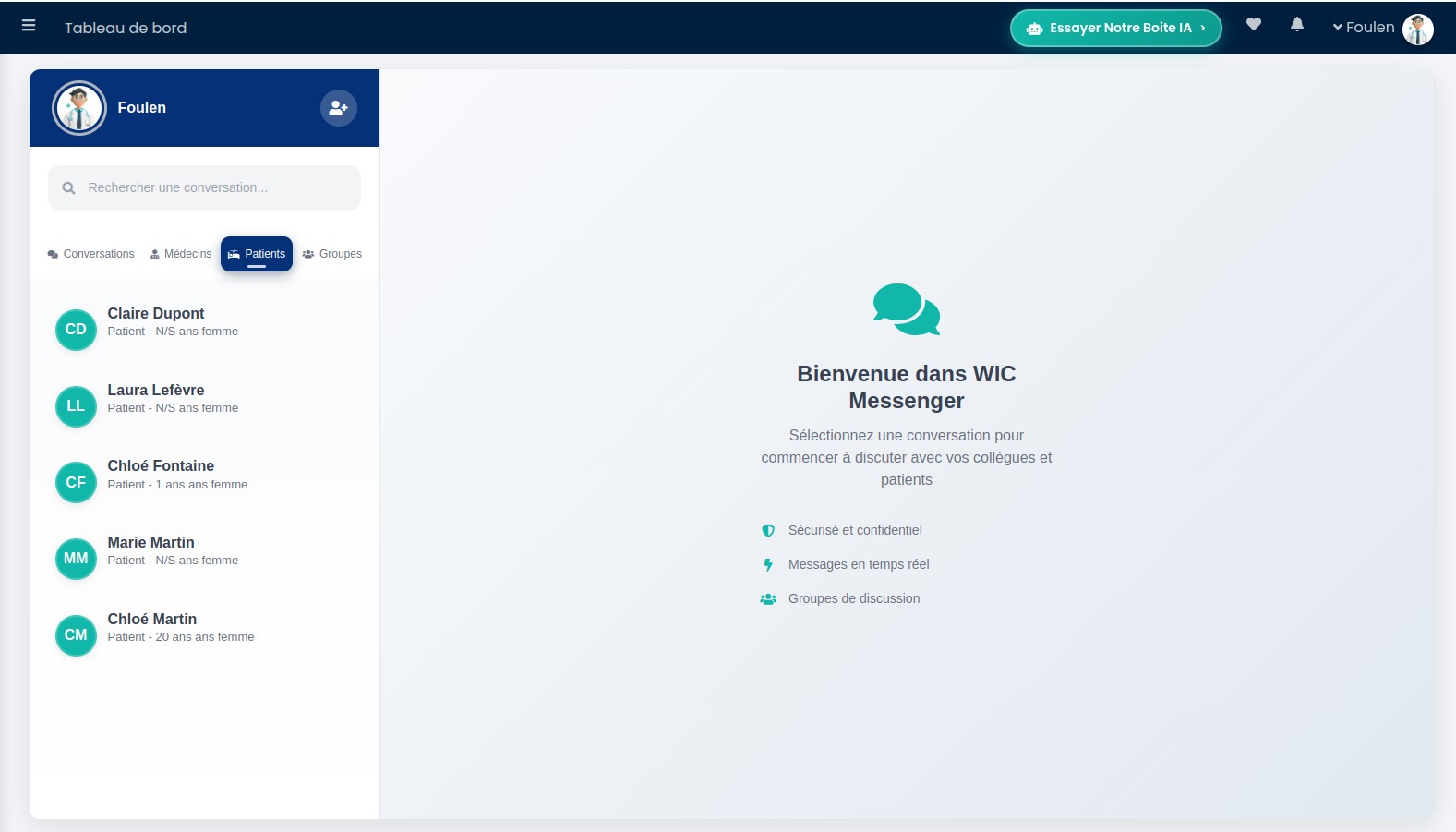The image size is (1456, 832).
Task: Click the search magnifier icon
Action: pyautogui.click(x=68, y=188)
